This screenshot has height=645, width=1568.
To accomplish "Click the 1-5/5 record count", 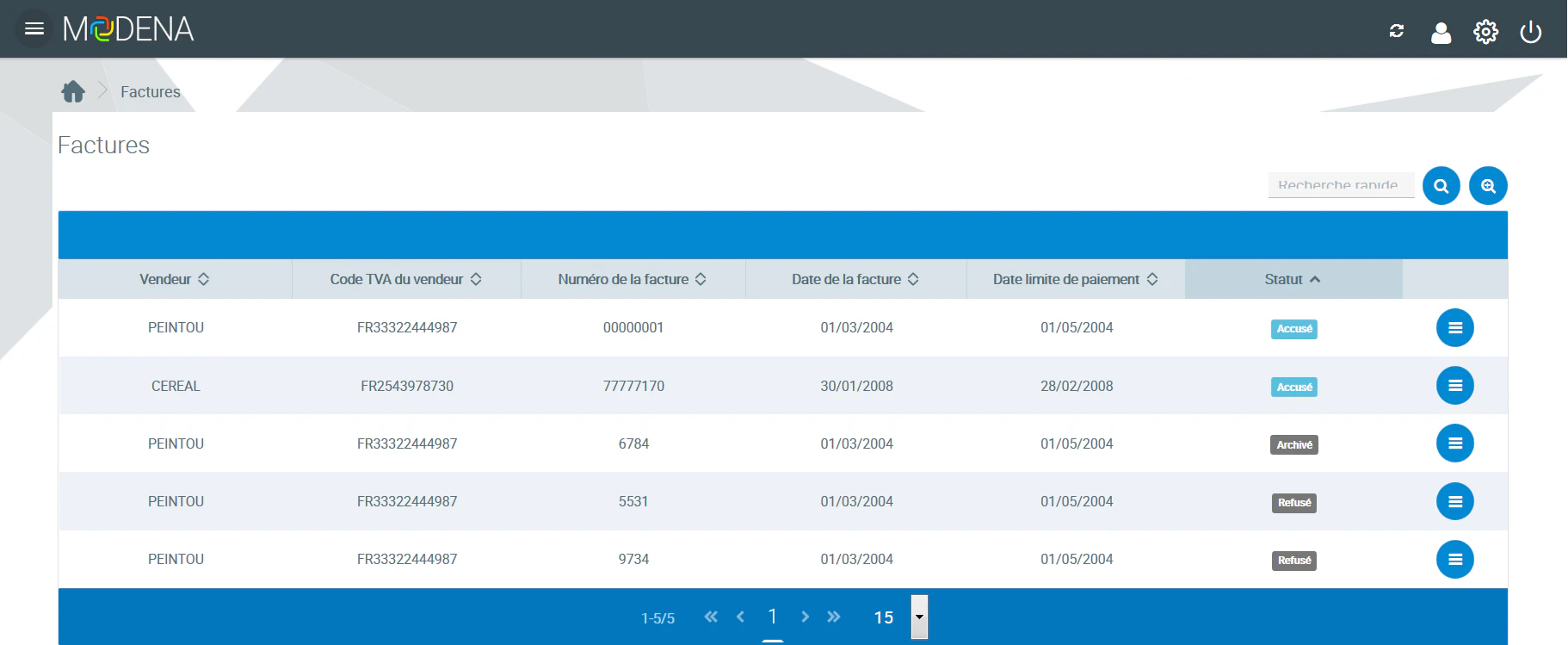I will pos(657,618).
